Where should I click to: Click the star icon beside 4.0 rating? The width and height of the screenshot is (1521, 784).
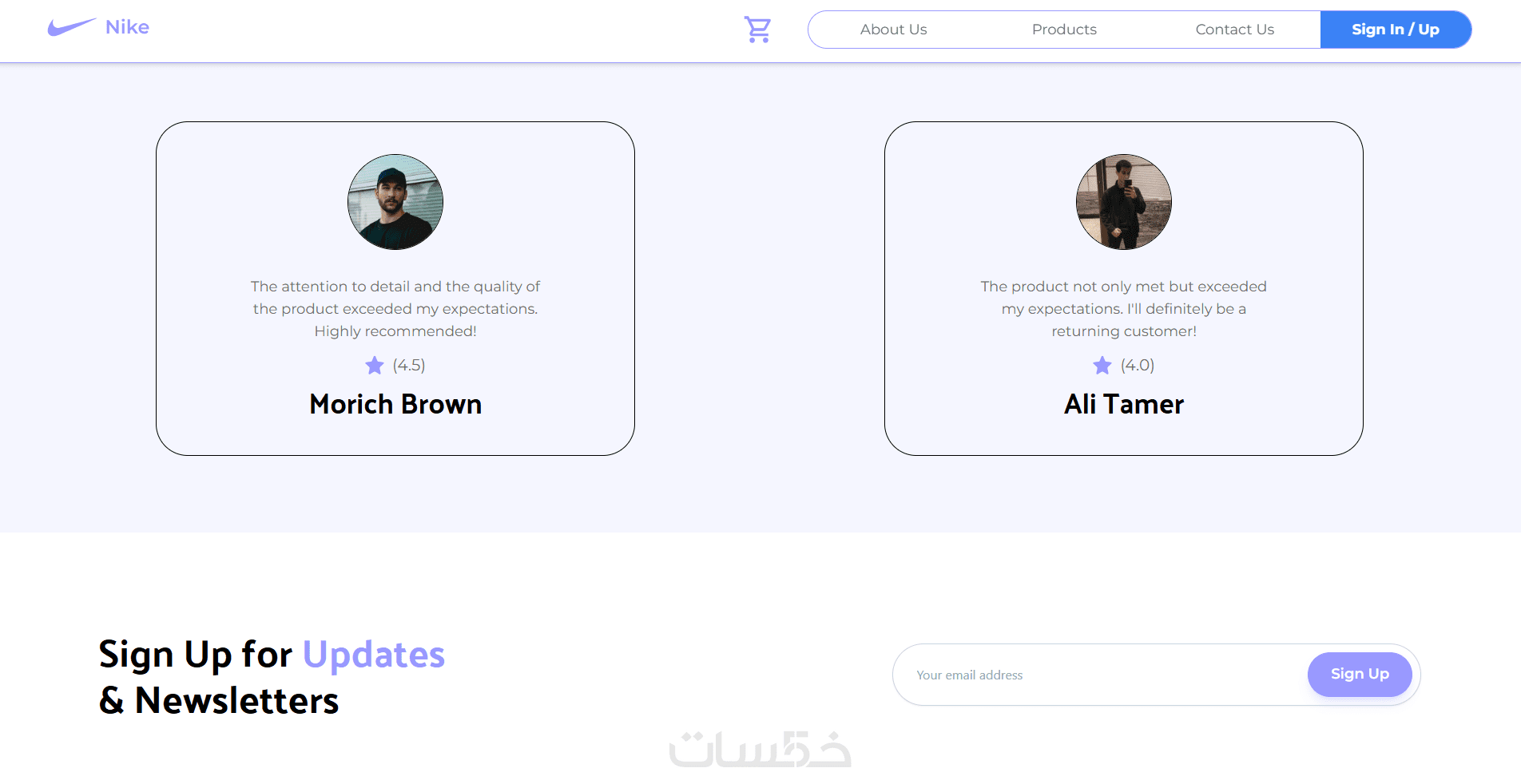coord(1102,366)
